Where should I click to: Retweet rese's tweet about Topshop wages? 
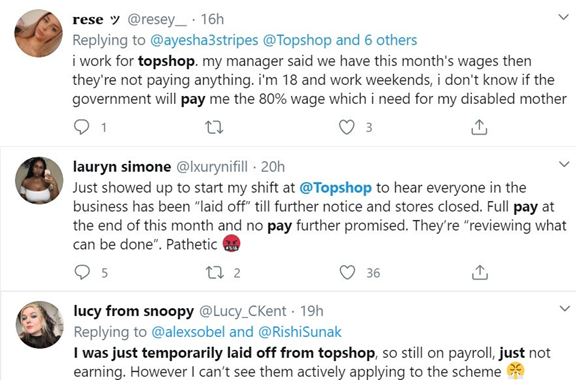pyautogui.click(x=214, y=127)
